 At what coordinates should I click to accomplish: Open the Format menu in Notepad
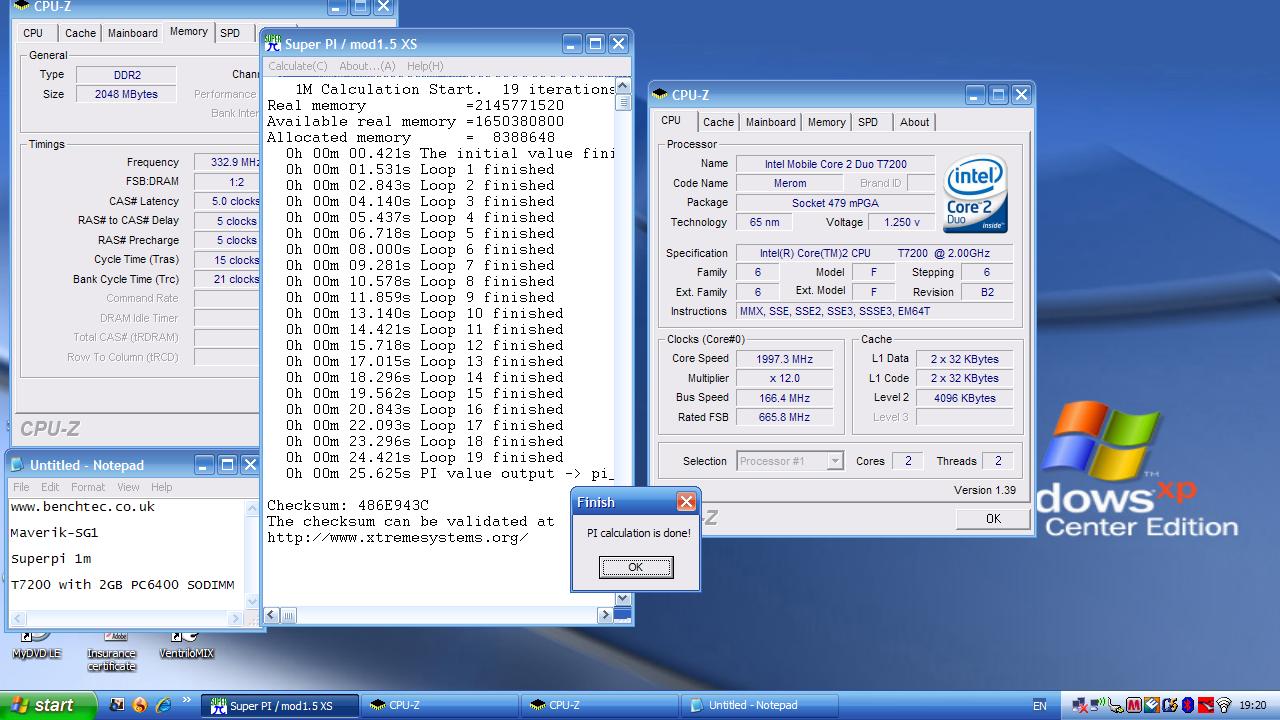(x=88, y=487)
